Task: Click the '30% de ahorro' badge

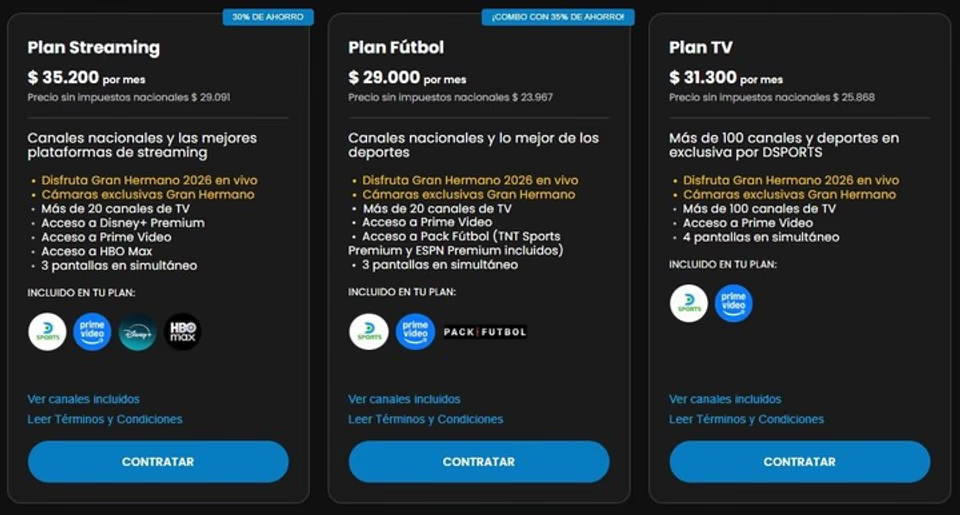Action: click(x=267, y=17)
